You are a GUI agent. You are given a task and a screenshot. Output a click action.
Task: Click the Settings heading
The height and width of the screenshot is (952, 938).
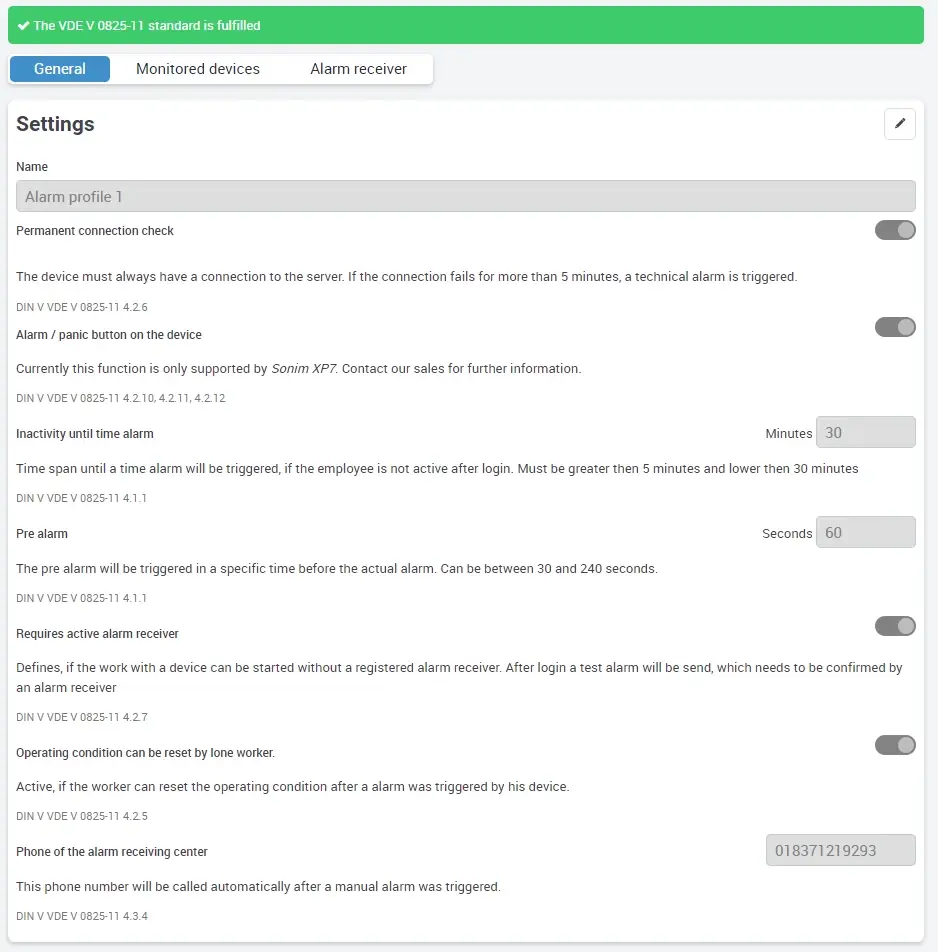(x=54, y=124)
